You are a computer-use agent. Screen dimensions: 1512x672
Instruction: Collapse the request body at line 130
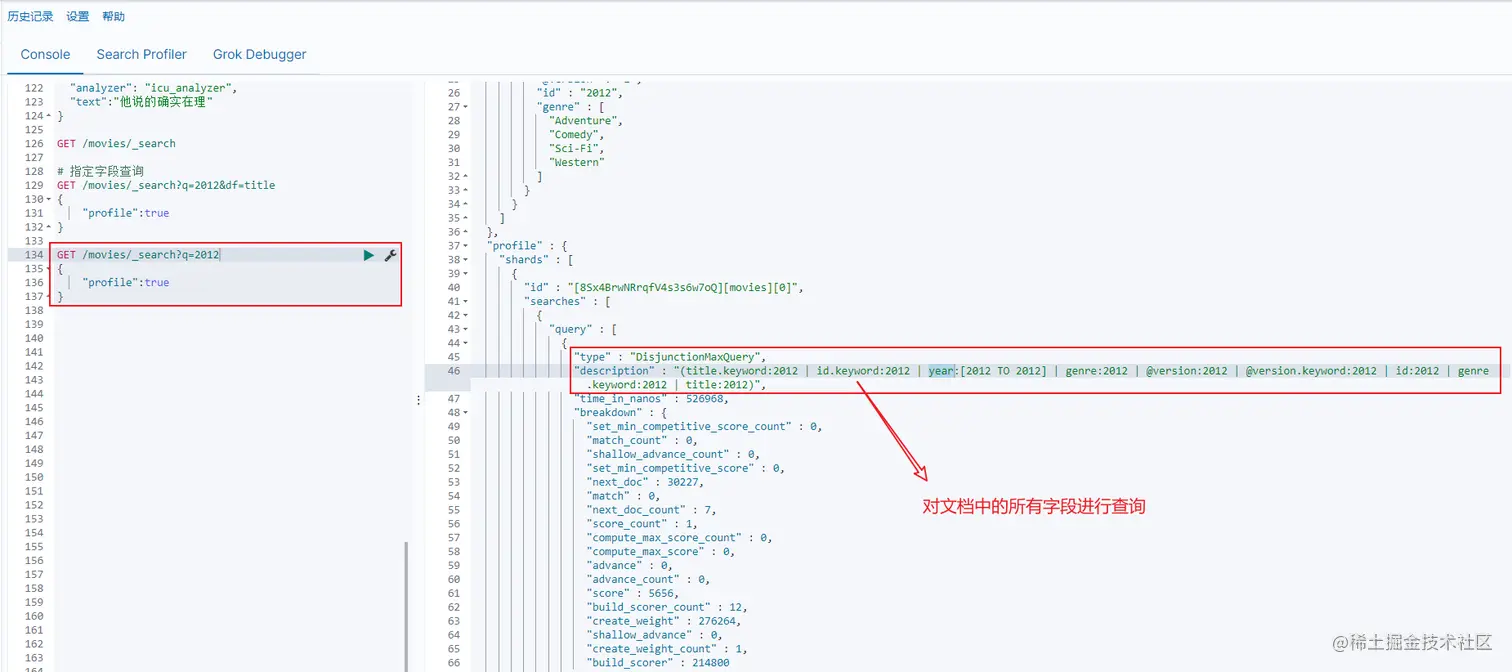[49, 199]
